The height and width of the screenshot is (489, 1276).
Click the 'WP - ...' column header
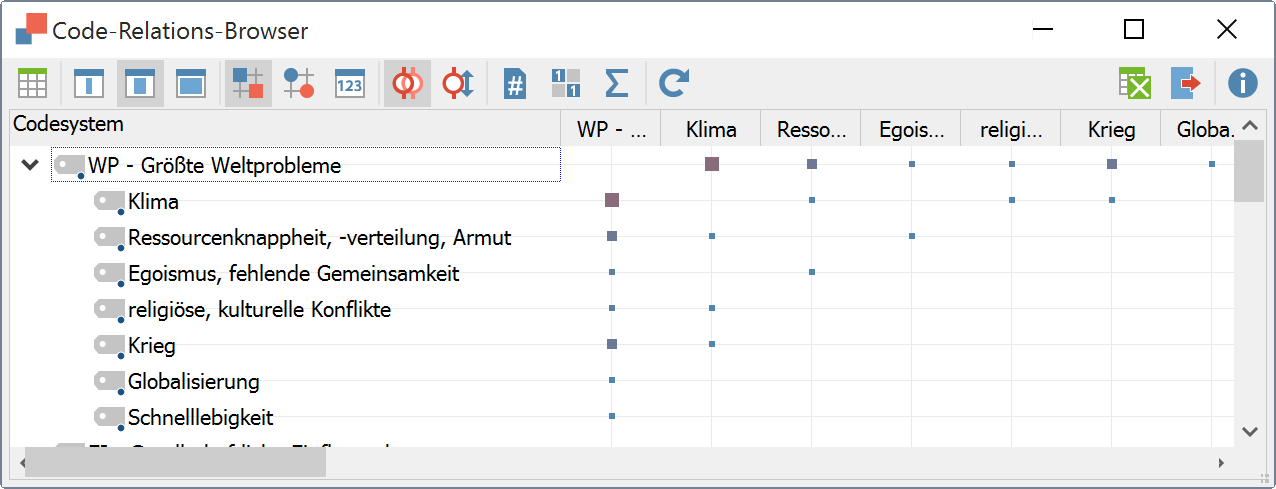click(610, 129)
